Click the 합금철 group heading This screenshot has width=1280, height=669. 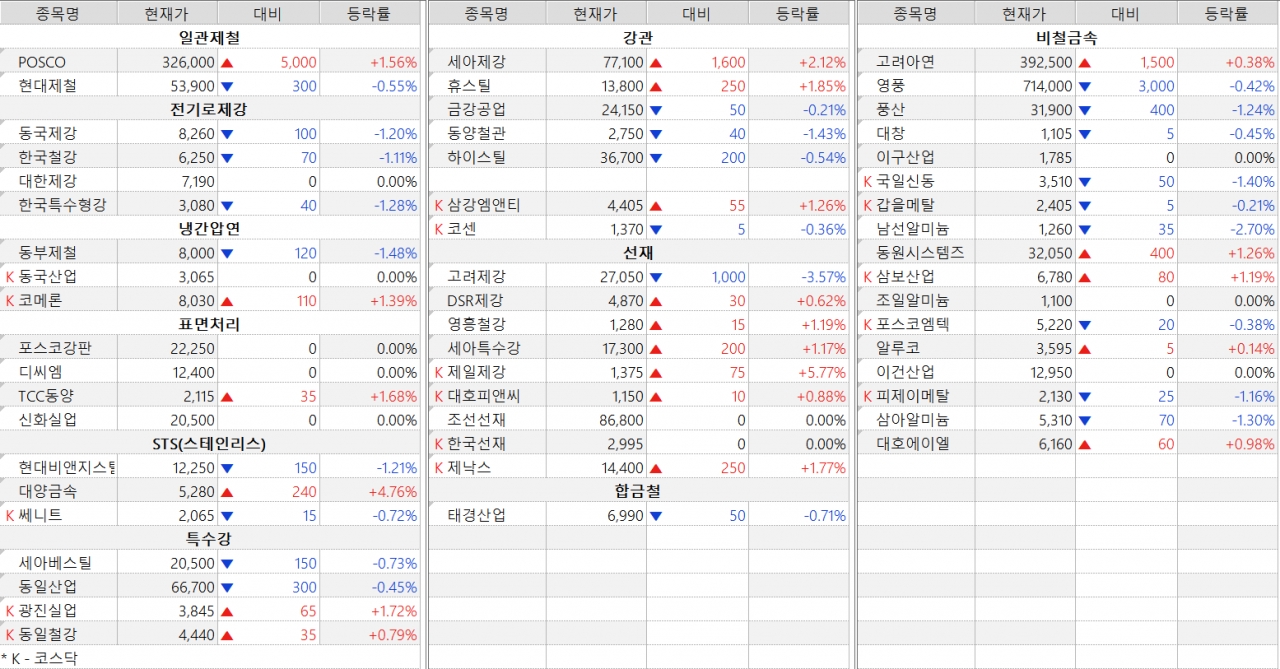(x=637, y=491)
